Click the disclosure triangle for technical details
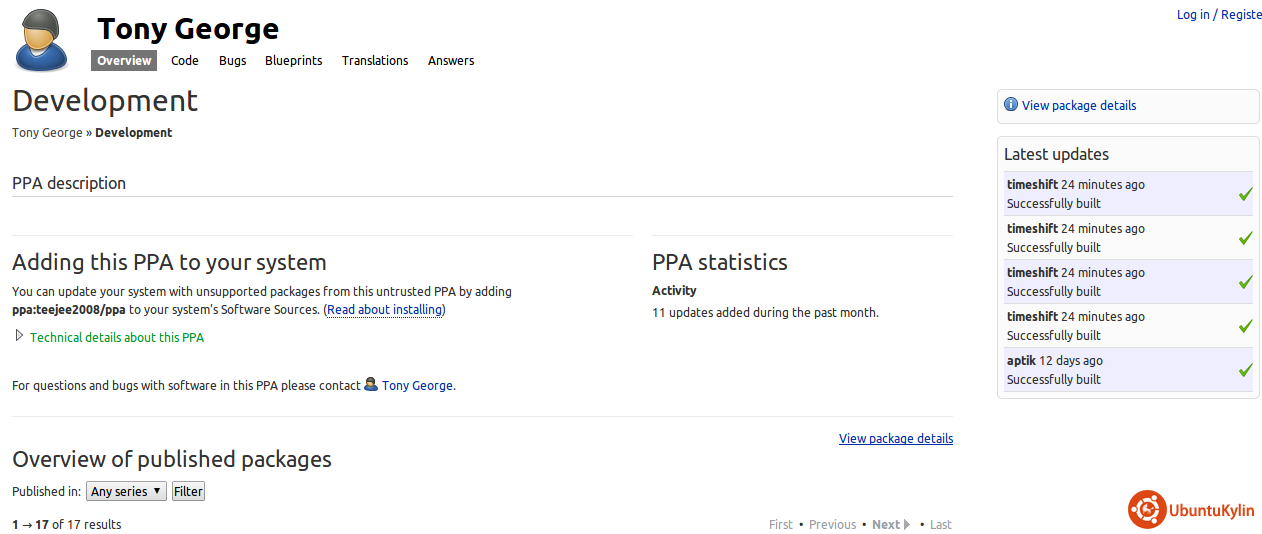1262x534 pixels. 19,337
